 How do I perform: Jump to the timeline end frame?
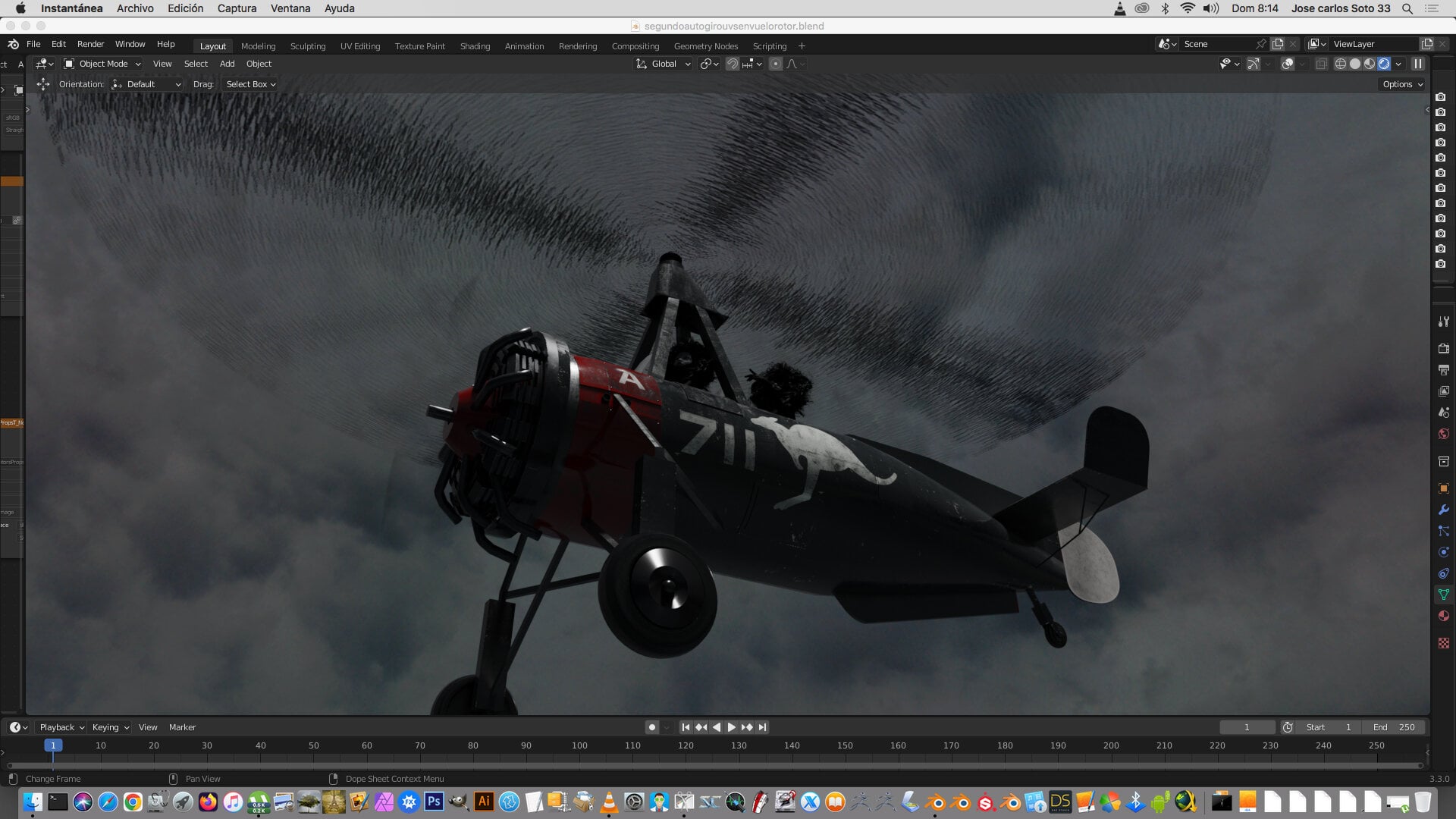click(762, 727)
